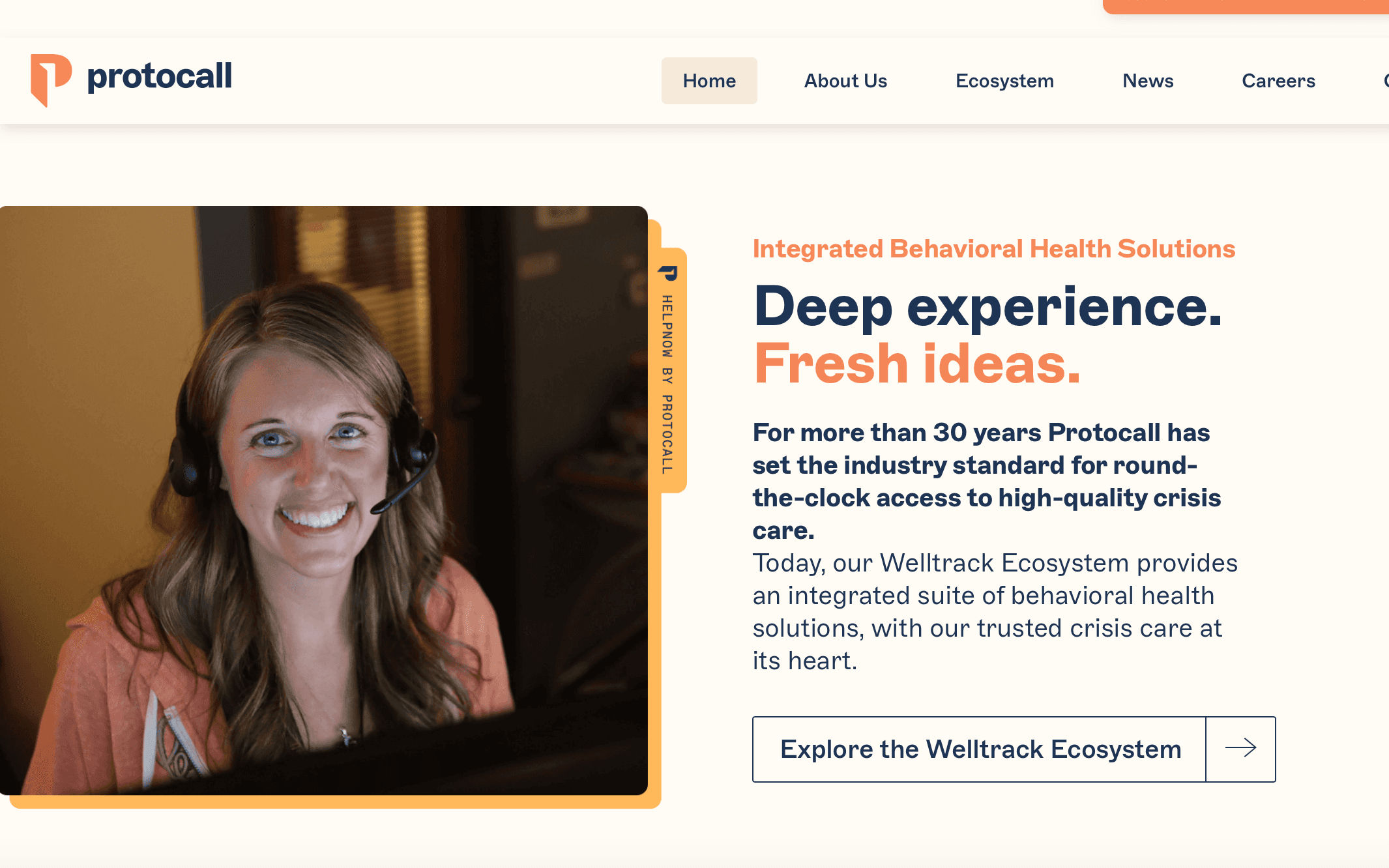Screen dimensions: 1389x868
Task: Click the bold paragraph about 30 years
Action: (x=987, y=482)
